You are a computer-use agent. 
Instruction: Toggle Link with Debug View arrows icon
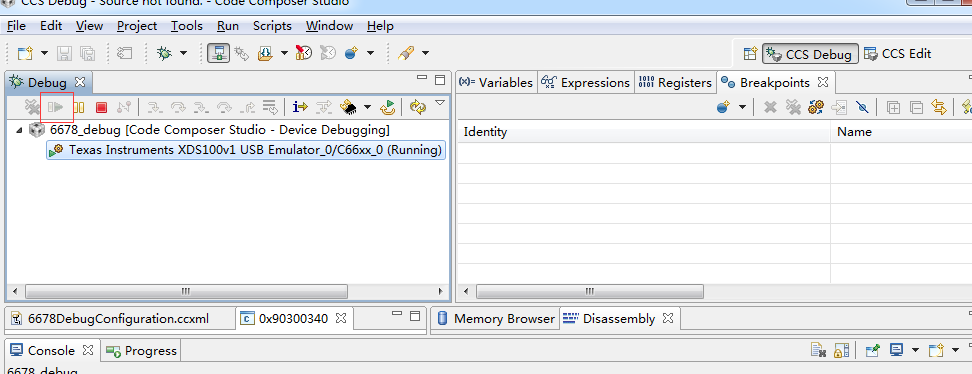pos(939,107)
